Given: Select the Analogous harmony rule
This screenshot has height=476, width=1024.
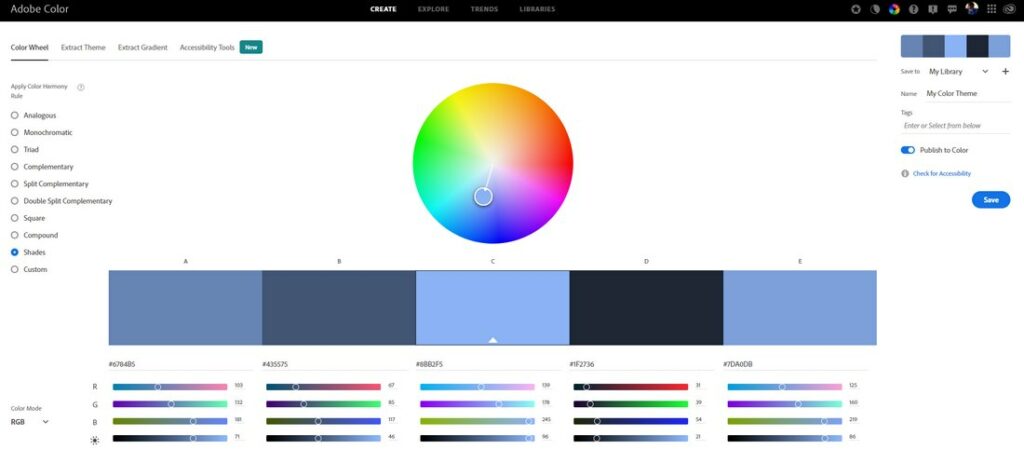Looking at the screenshot, I should pyautogui.click(x=15, y=115).
